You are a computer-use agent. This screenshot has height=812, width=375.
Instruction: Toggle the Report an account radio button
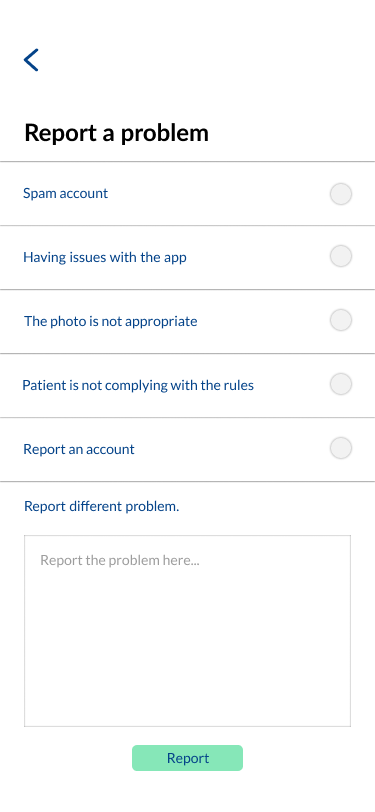click(x=341, y=448)
